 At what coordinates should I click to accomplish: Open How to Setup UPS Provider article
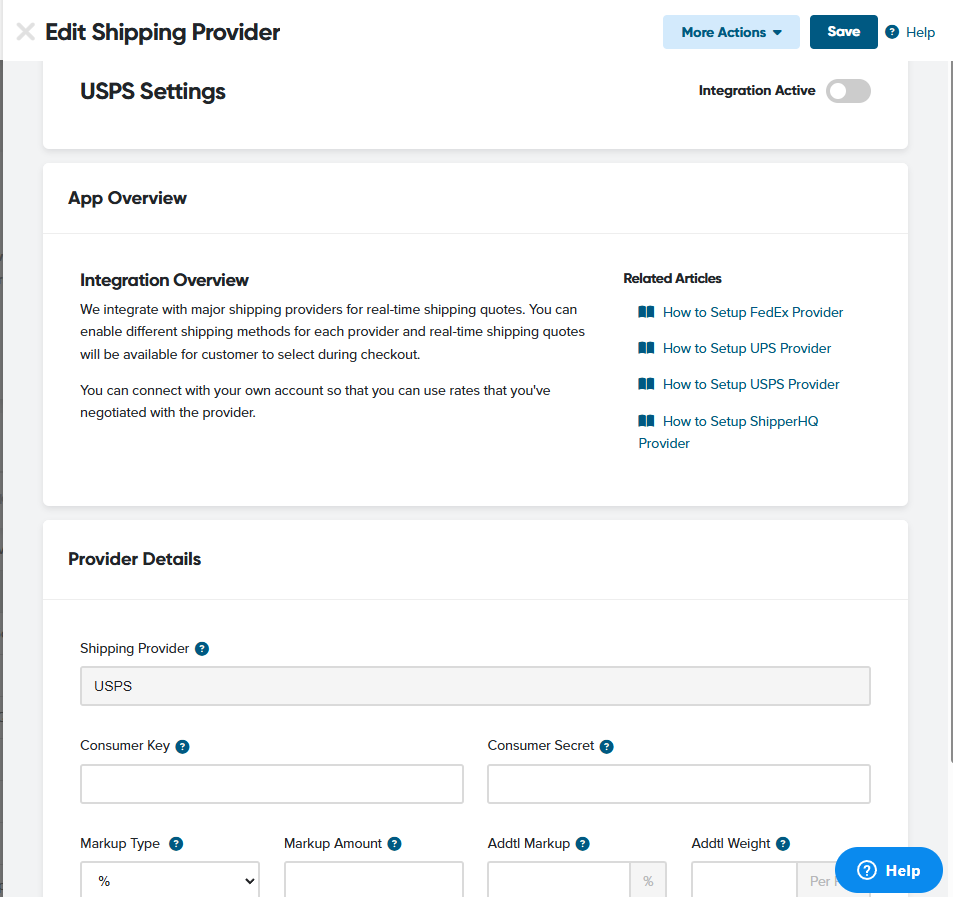pos(746,348)
